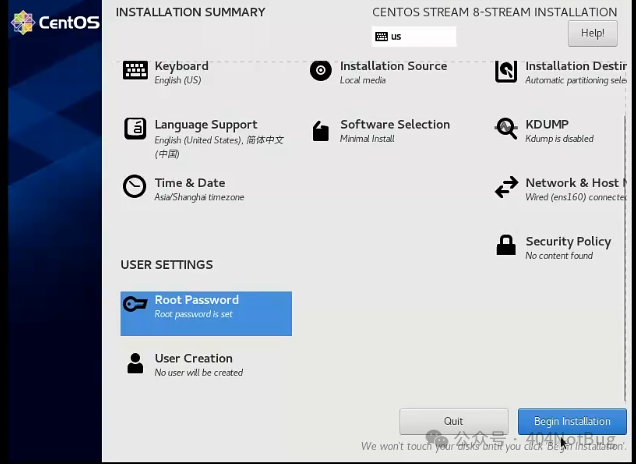Open Language Support via its icon
The image size is (636, 464).
(135, 129)
